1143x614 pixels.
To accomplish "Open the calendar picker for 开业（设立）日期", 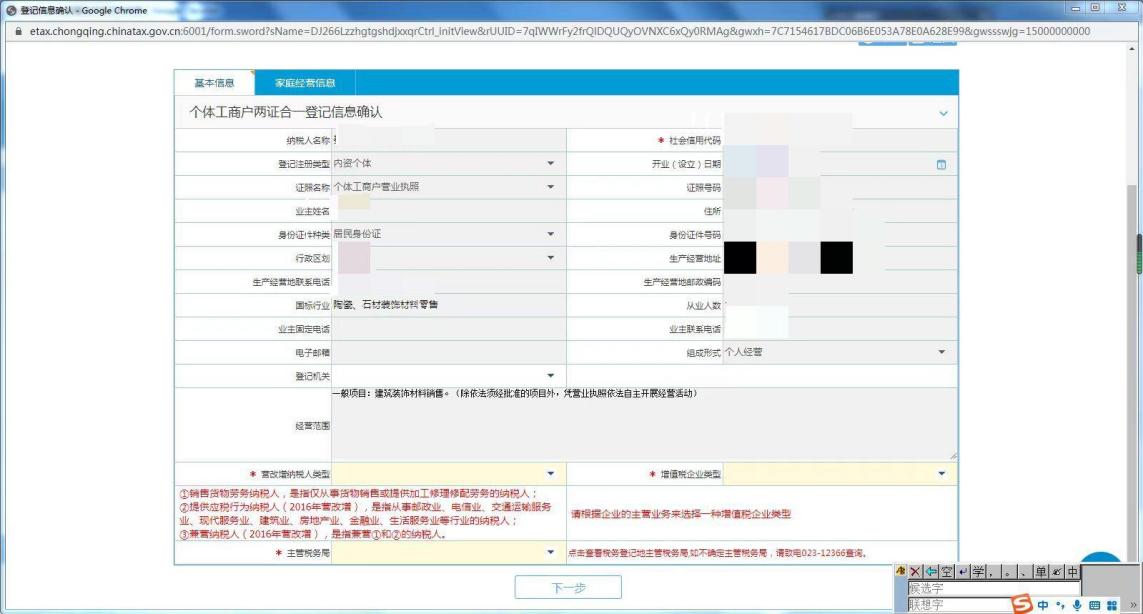I will tap(940, 164).
